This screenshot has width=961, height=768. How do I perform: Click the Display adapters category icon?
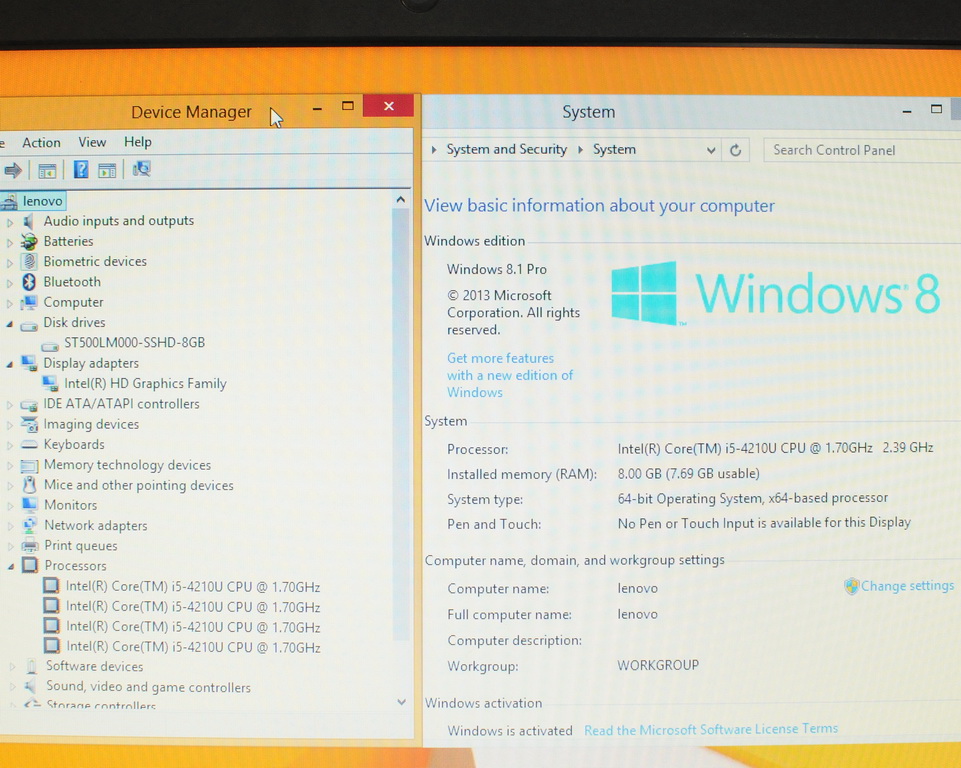coord(29,363)
